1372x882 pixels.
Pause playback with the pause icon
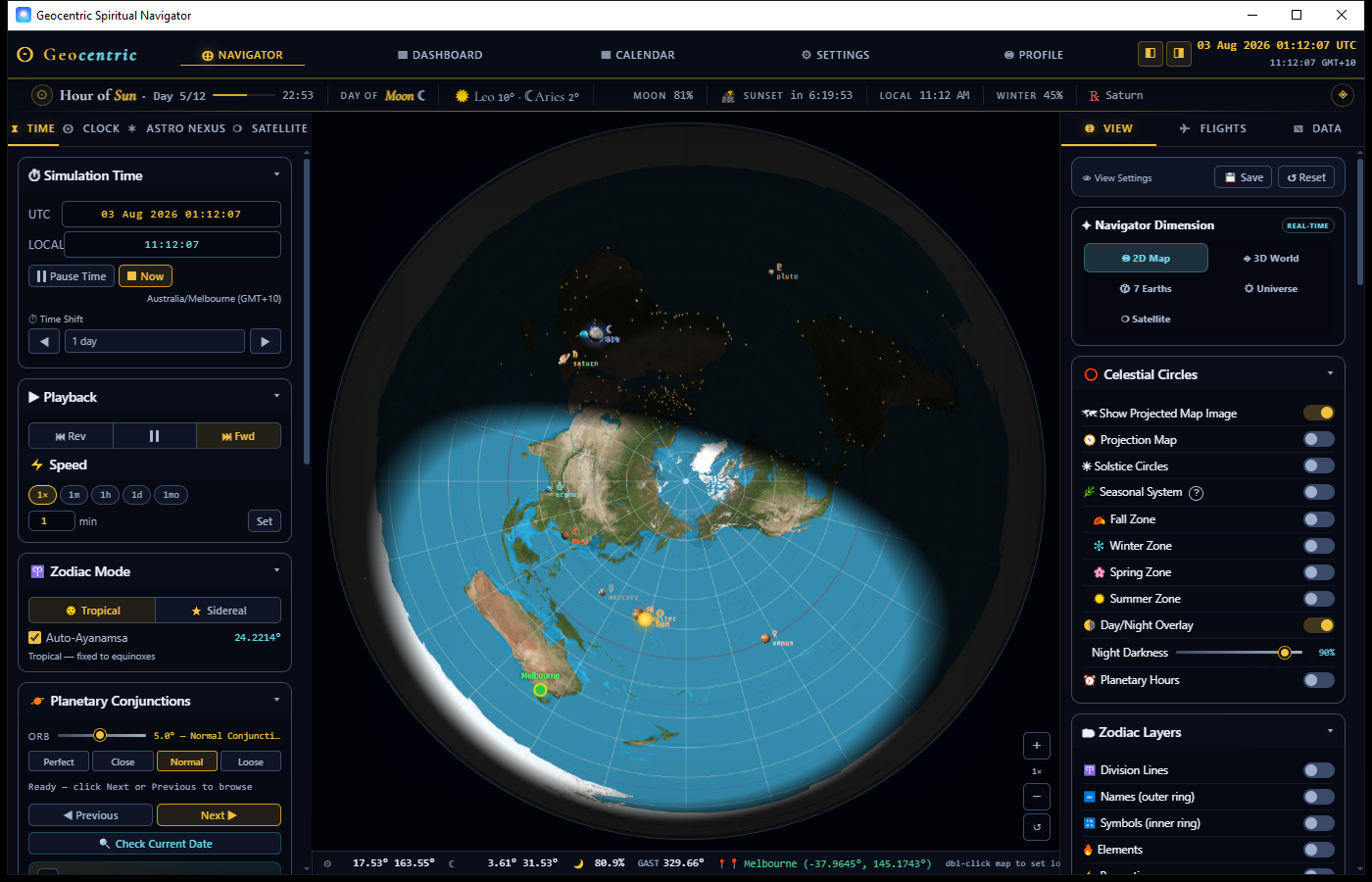coord(154,436)
